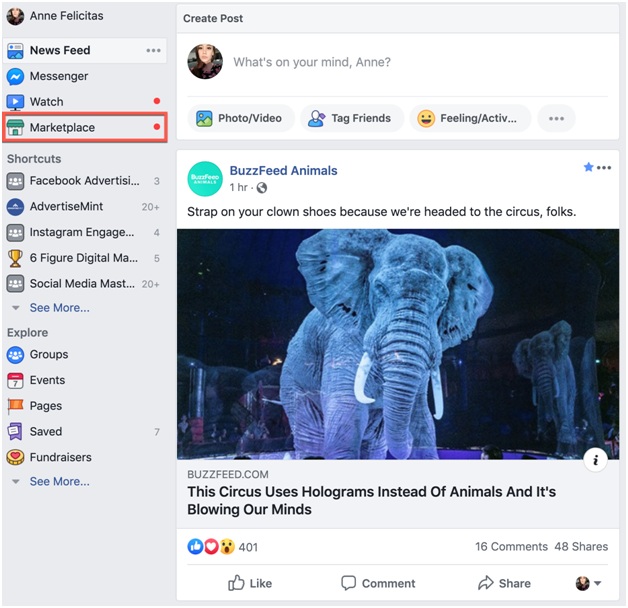The image size is (628, 608).
Task: Open the profile picker dropdown beside Share
Action: (x=588, y=583)
